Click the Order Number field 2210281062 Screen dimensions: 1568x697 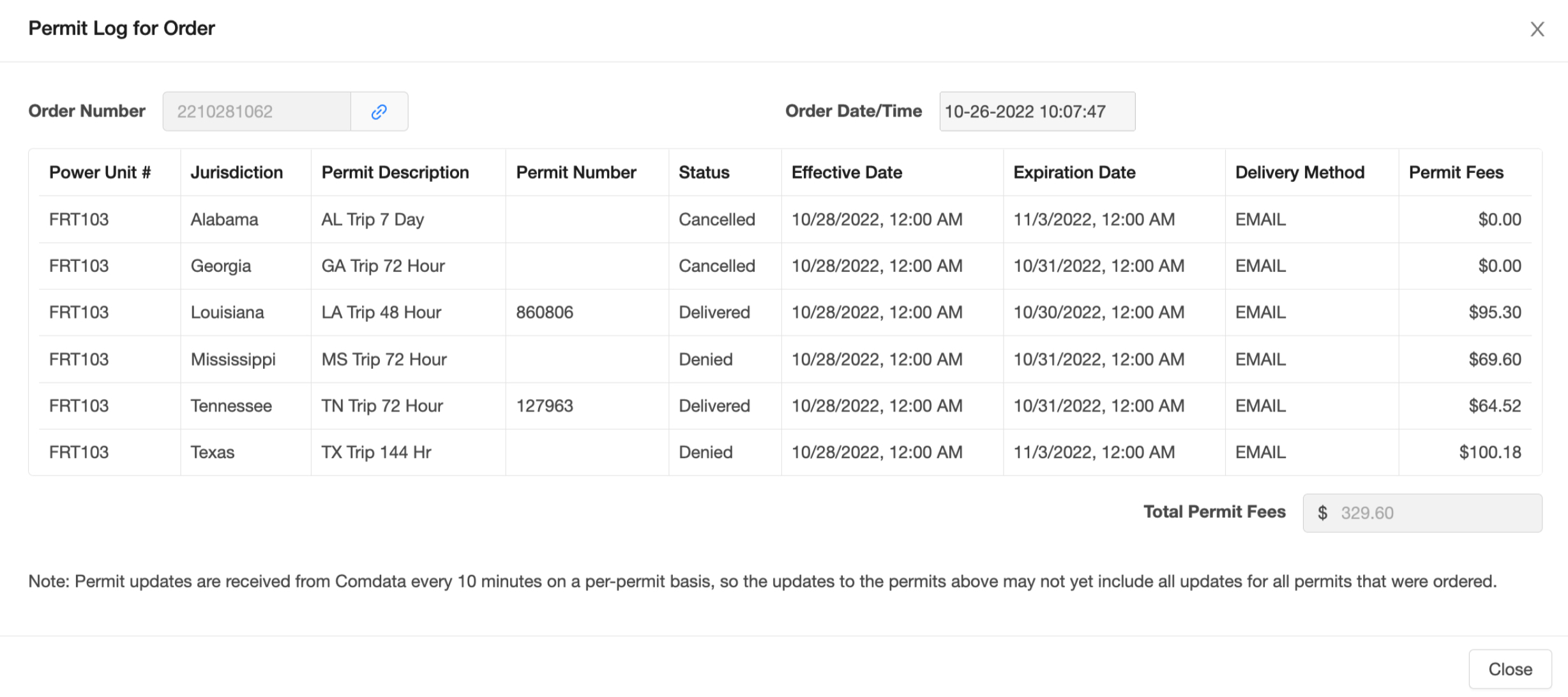pos(257,112)
